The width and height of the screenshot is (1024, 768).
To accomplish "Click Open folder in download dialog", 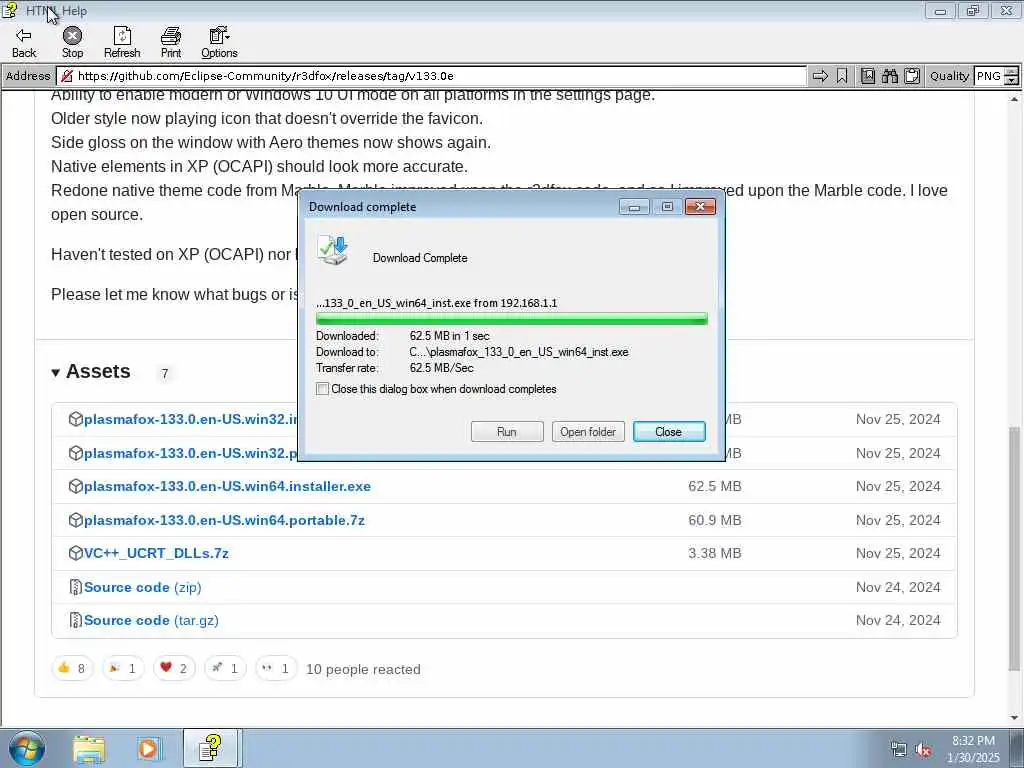I will pos(588,432).
